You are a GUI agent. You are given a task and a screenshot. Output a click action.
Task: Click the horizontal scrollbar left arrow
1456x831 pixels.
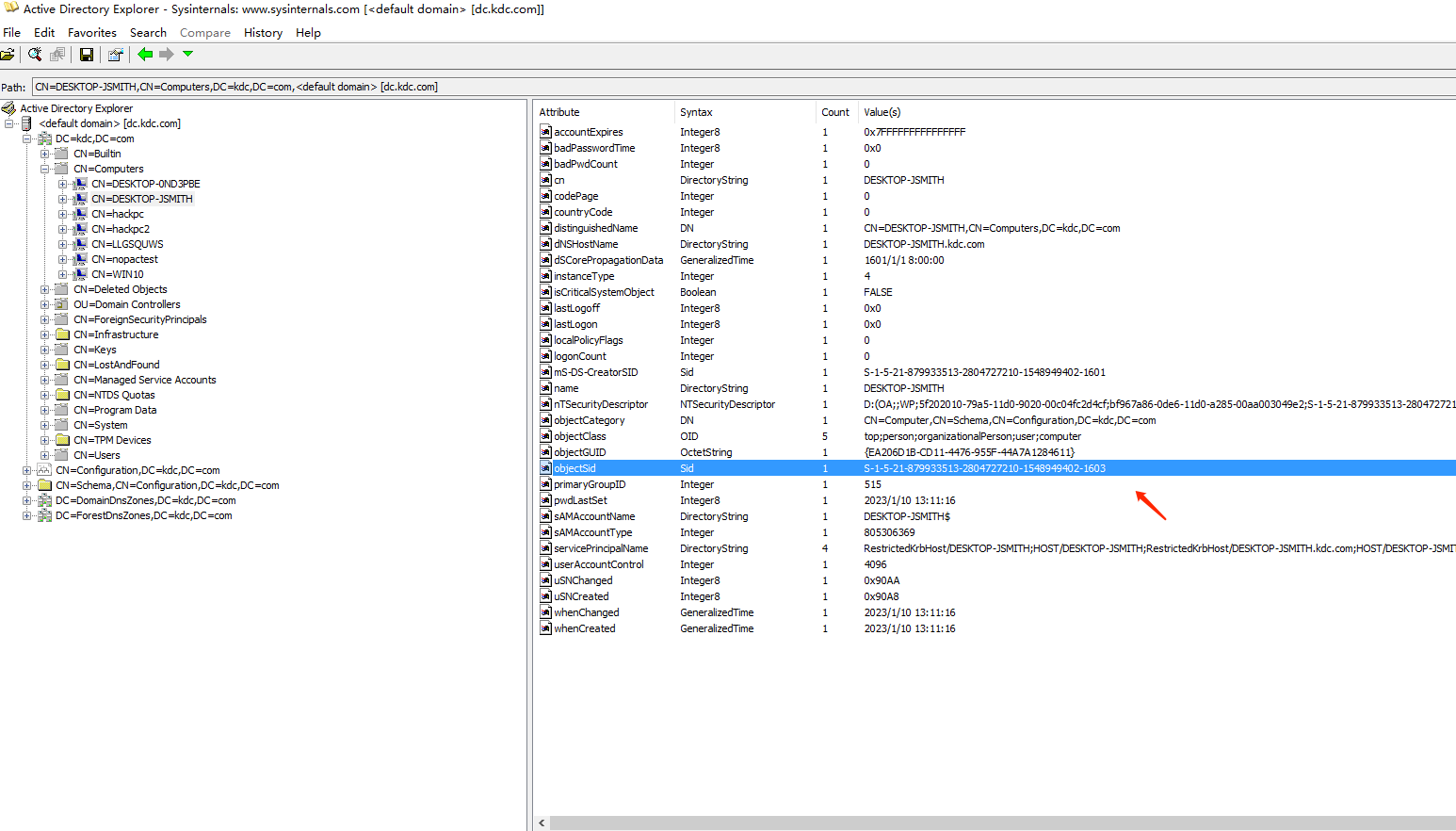tap(542, 823)
